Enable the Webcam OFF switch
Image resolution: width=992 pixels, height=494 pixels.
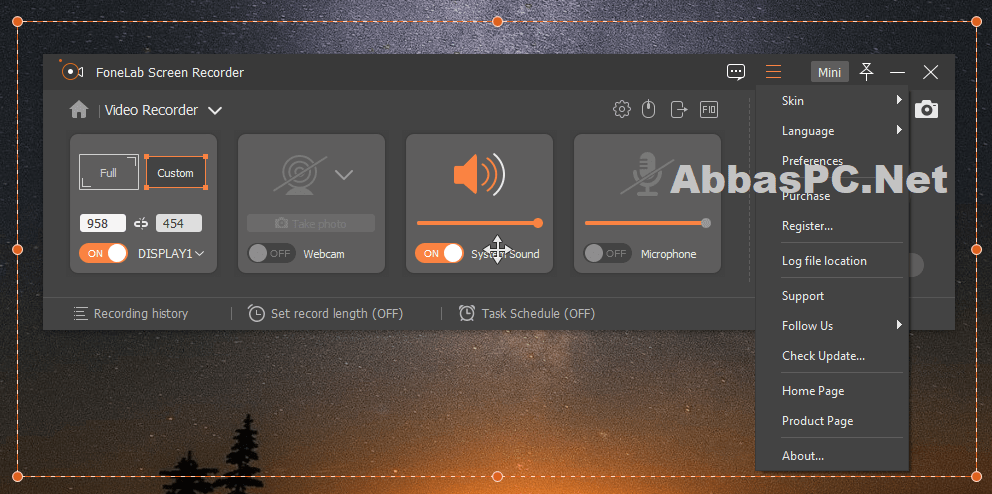271,254
